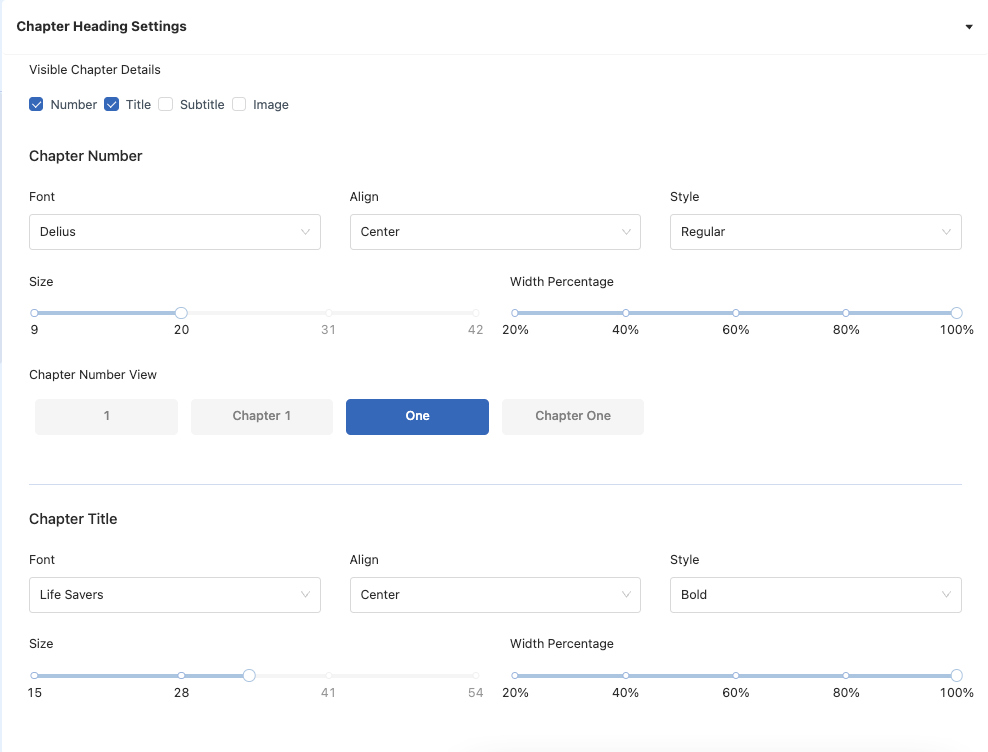Disable the Number checkbox
Image resolution: width=988 pixels, height=752 pixels.
click(36, 104)
